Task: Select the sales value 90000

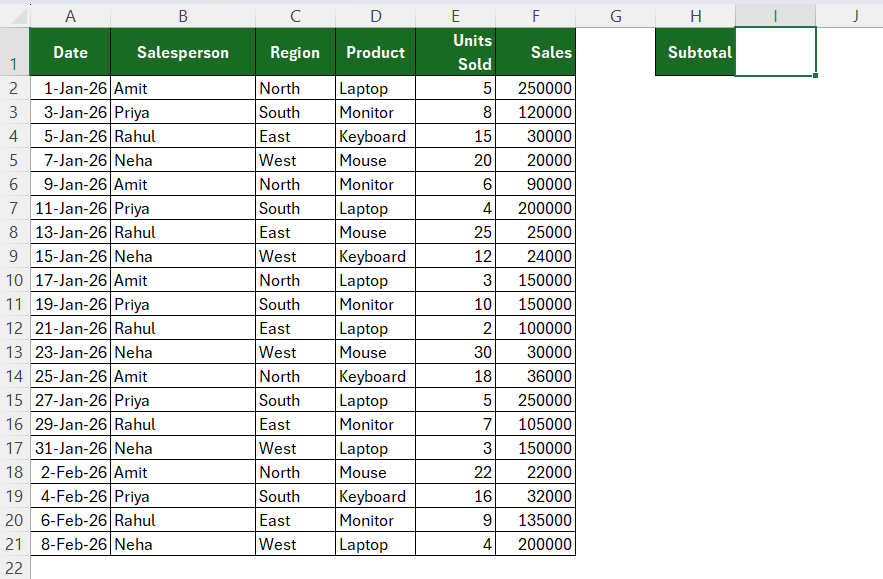Action: (536, 184)
